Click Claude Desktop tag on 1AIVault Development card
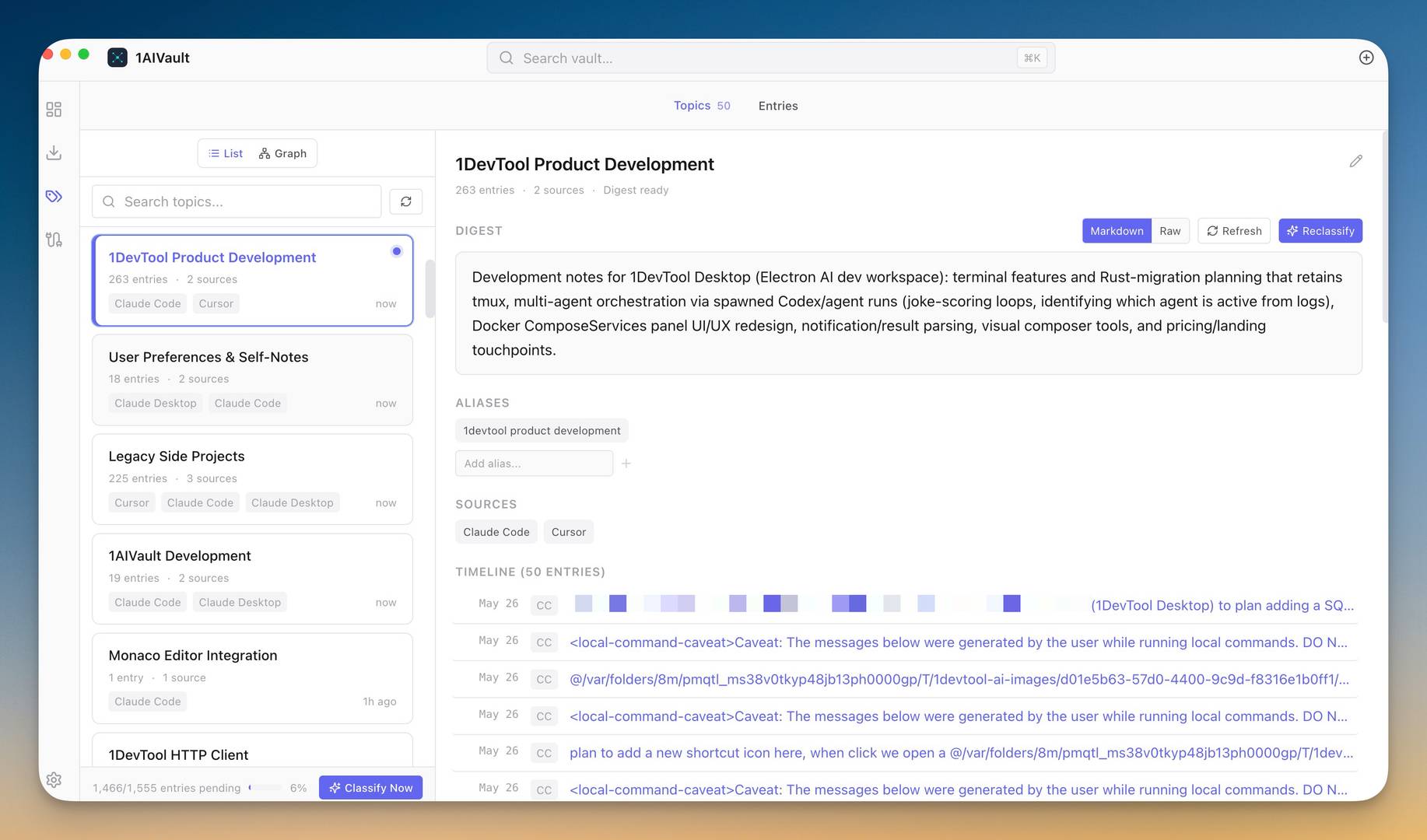1427x840 pixels. point(240,602)
